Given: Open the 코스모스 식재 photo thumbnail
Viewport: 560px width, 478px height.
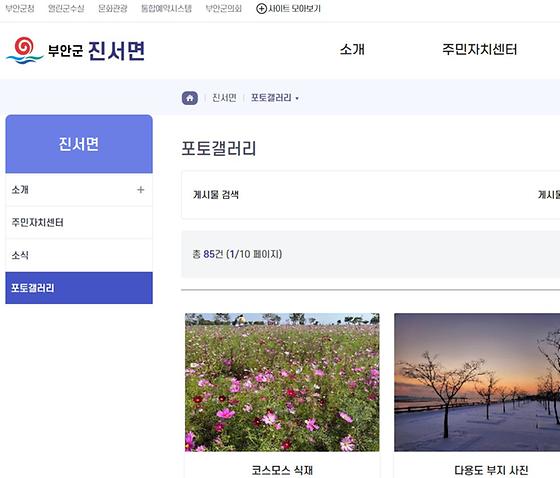Looking at the screenshot, I should [x=282, y=382].
